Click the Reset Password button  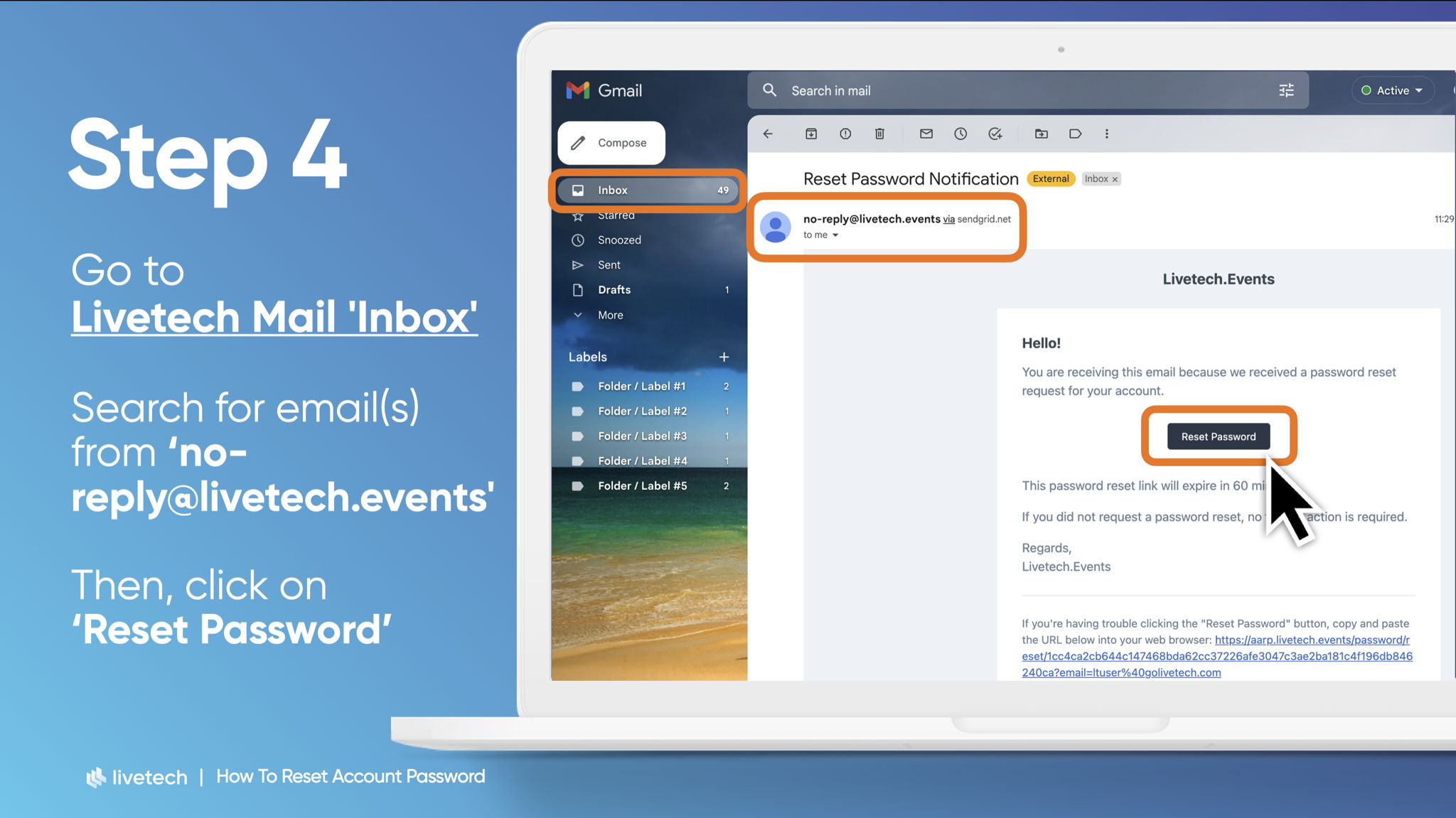click(x=1219, y=436)
